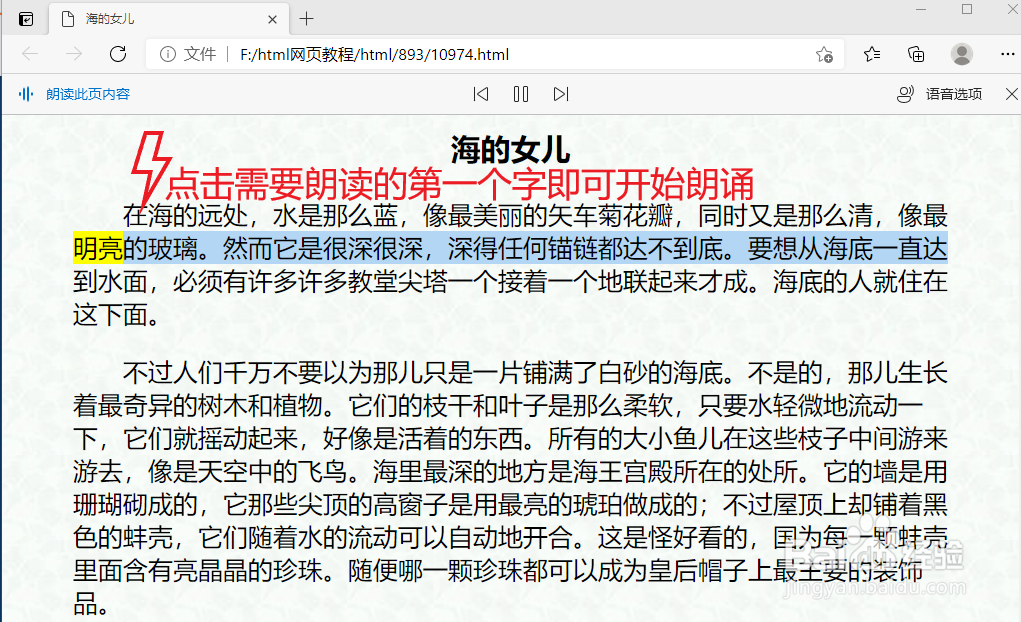This screenshot has height=622, width=1021.
Task: Add this page to favorites
Action: [824, 55]
